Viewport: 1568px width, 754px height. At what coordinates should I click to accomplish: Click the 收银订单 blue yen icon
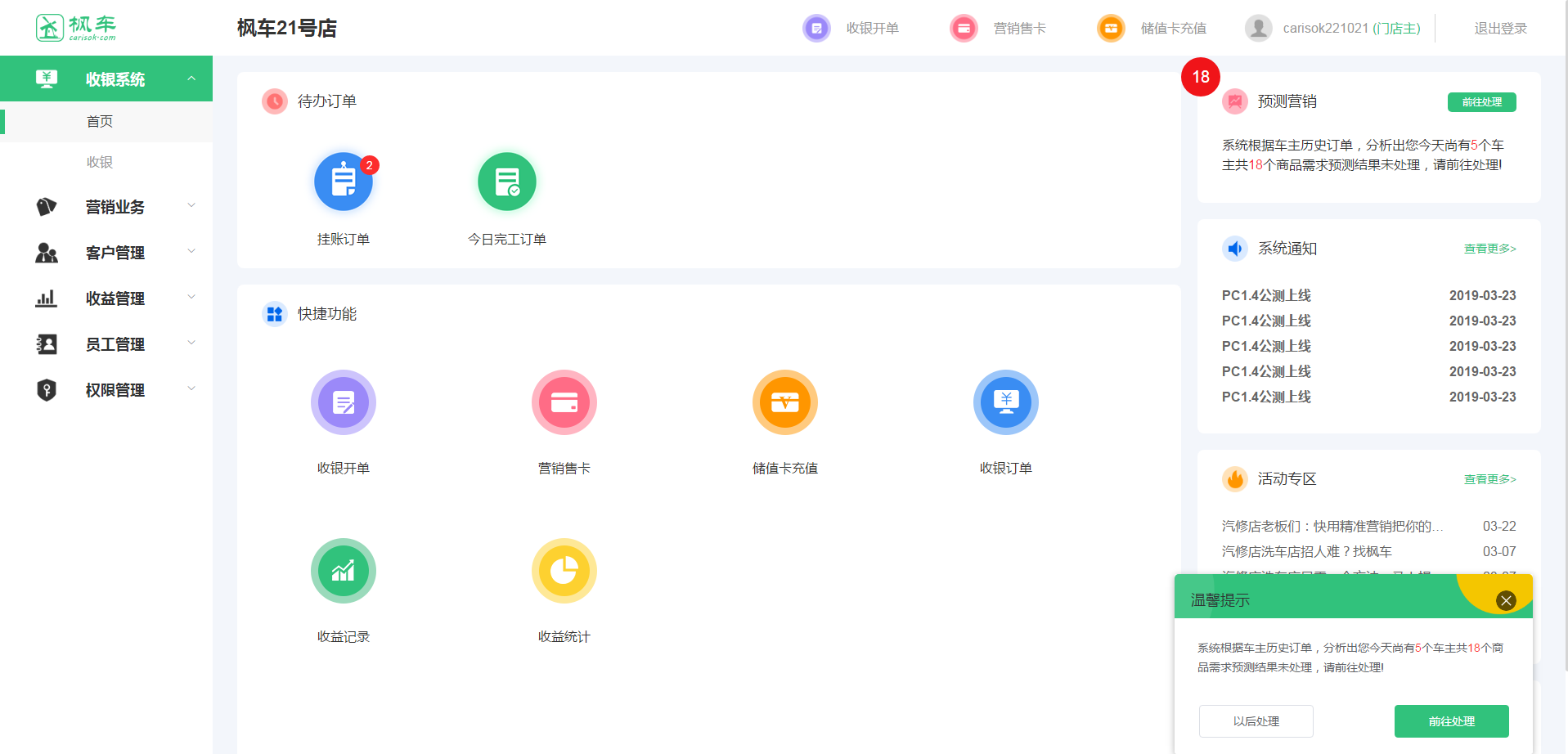(1005, 402)
